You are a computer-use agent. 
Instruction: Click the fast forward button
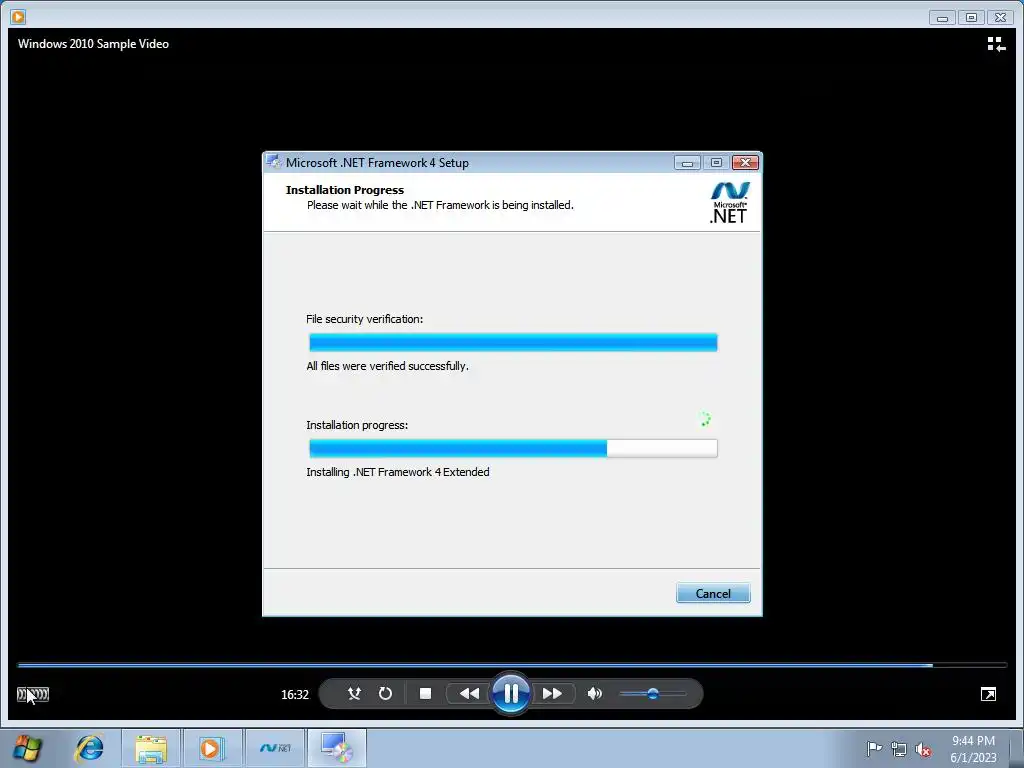(552, 694)
